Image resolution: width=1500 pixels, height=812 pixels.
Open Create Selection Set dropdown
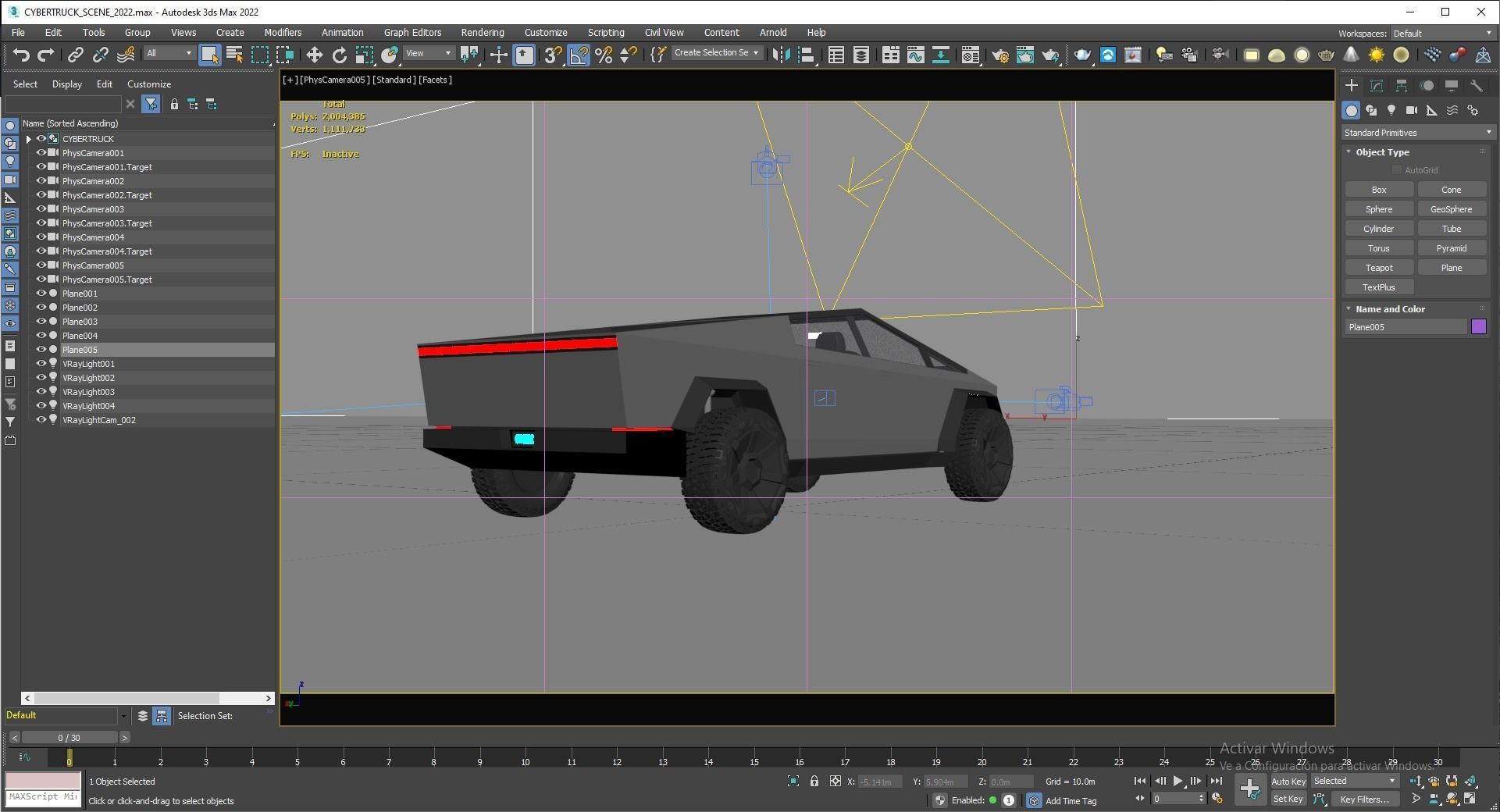click(x=716, y=53)
